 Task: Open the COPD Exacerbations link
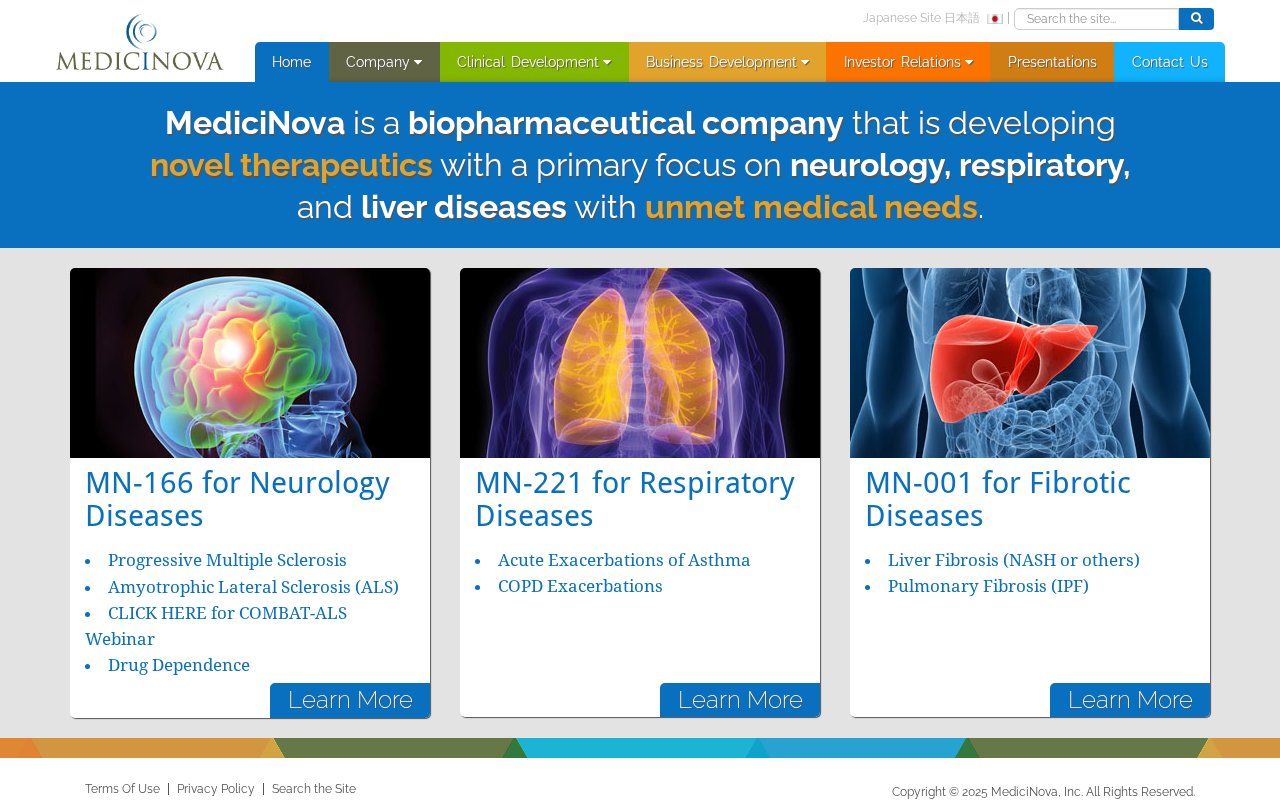(580, 586)
